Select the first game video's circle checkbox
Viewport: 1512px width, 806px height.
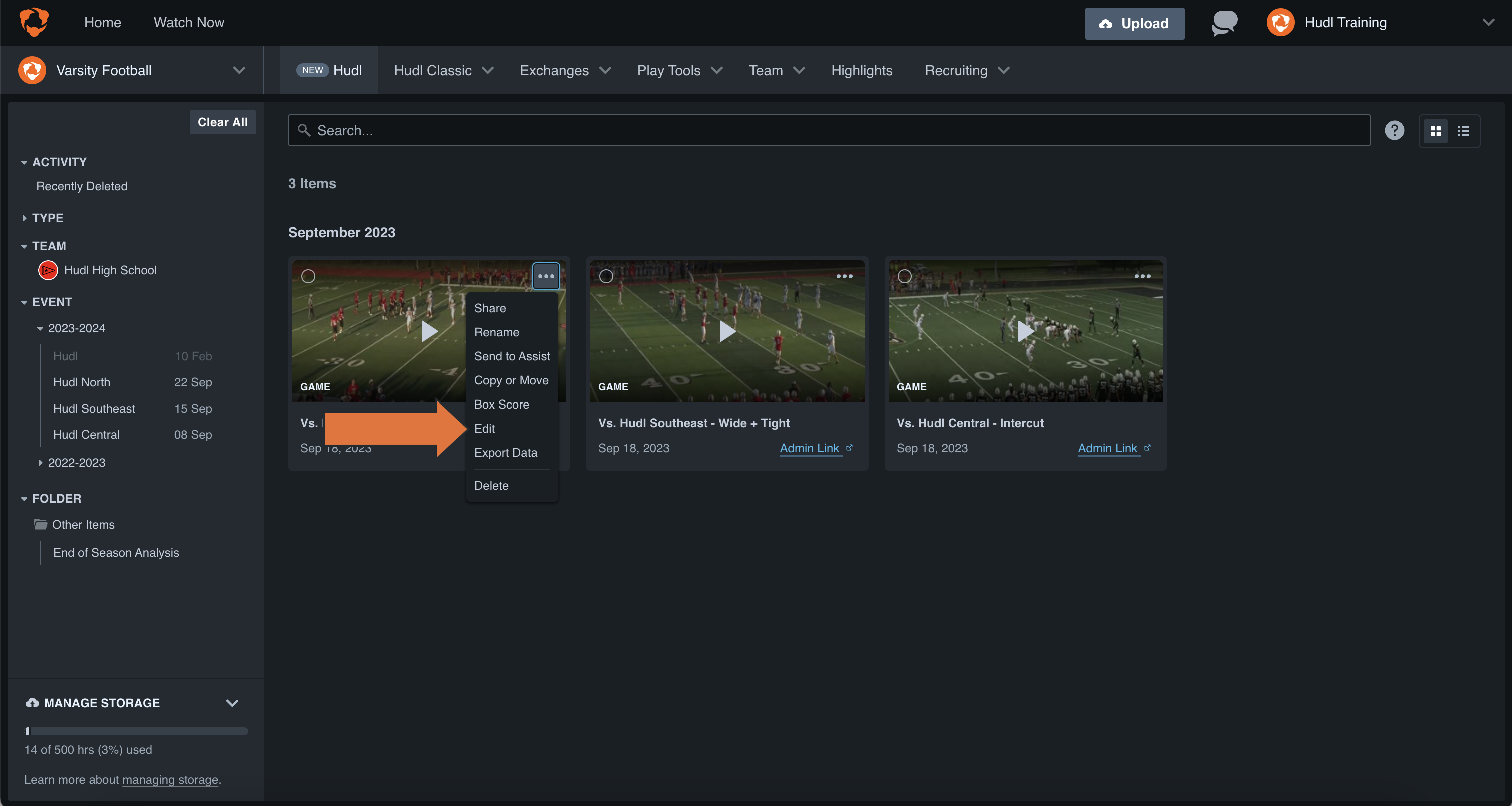click(x=308, y=275)
